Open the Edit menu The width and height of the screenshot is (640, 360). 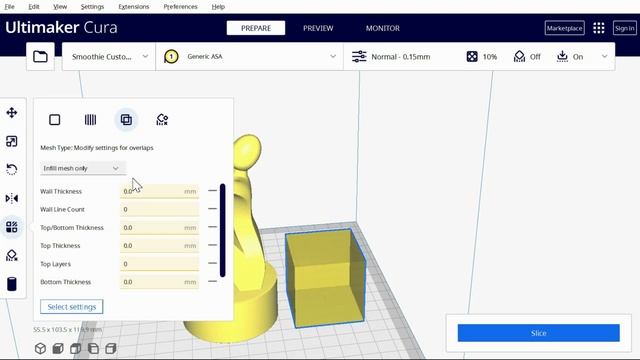click(34, 7)
